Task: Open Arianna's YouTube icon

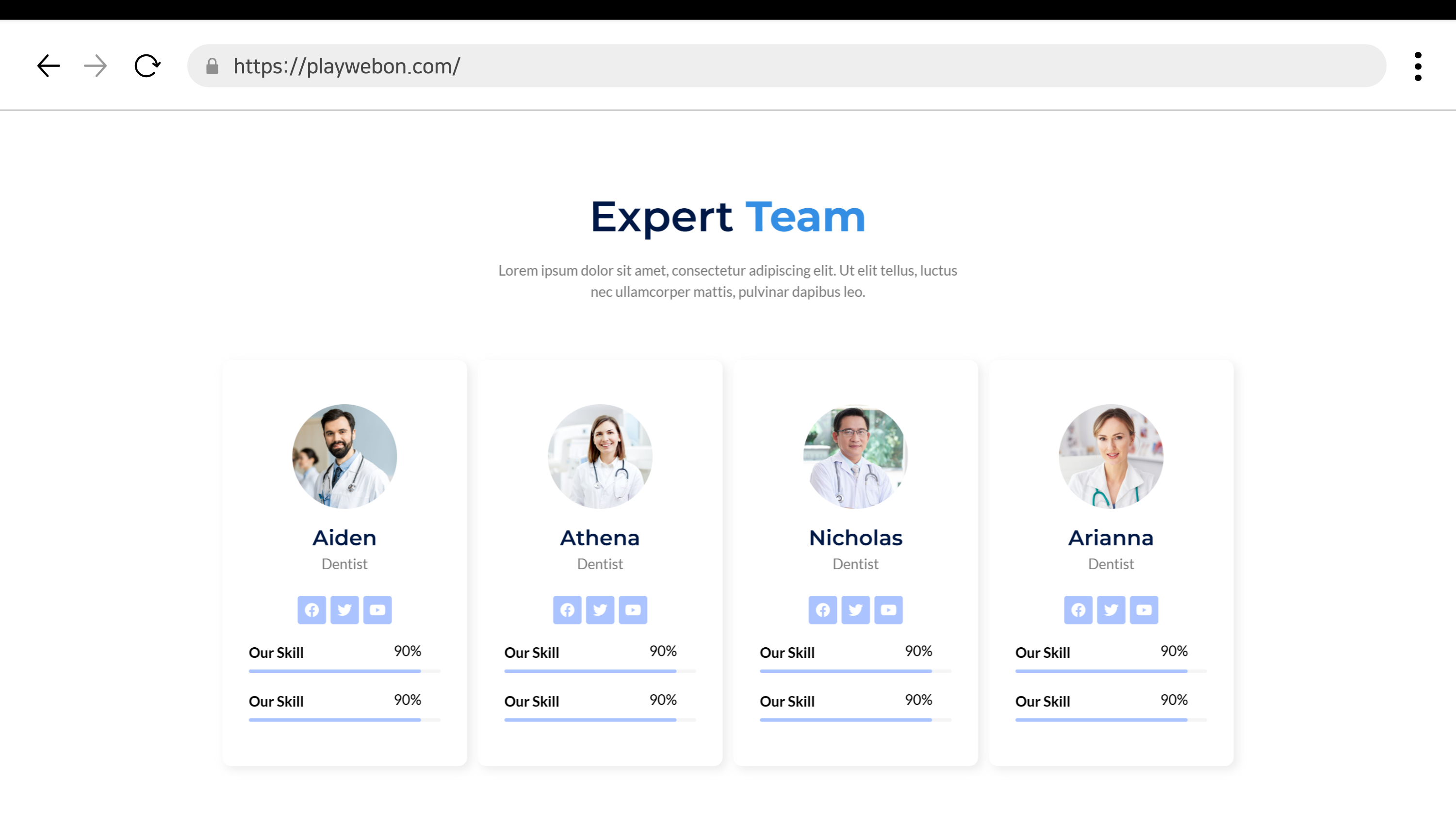Action: pyautogui.click(x=1144, y=610)
